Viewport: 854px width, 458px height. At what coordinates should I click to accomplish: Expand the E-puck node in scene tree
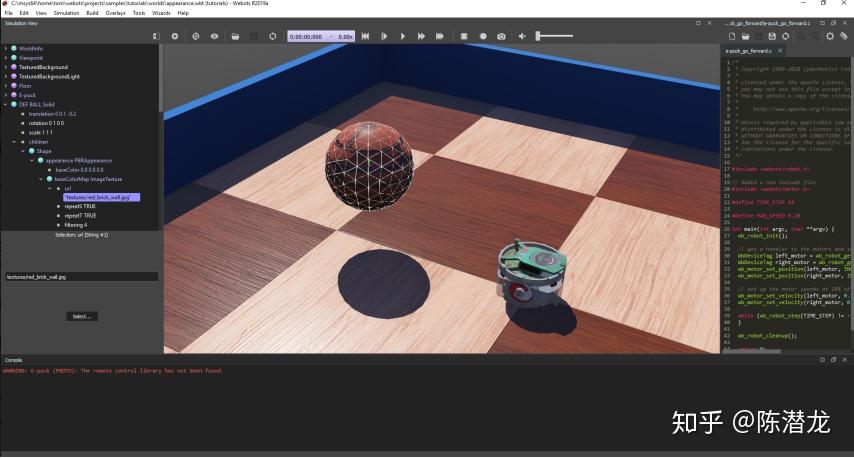[5, 95]
